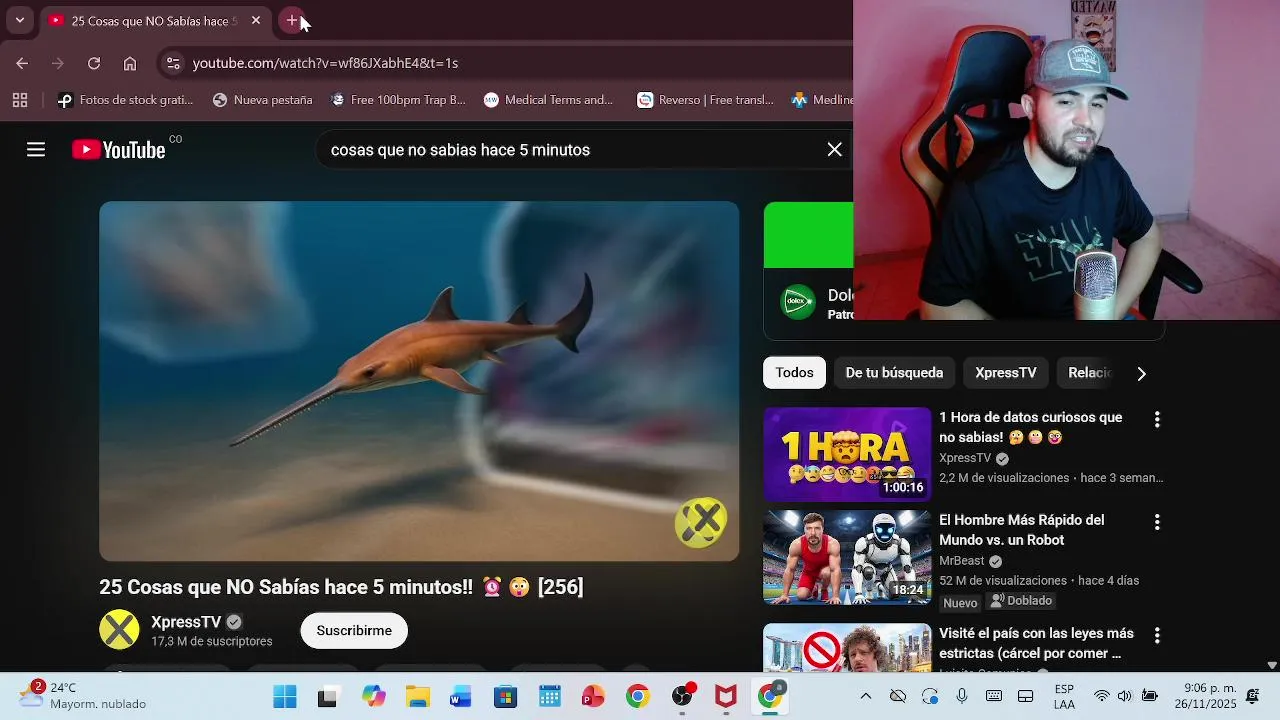Open 'Nueva pestaña' bookmark
This screenshot has width=1280, height=720.
click(263, 100)
